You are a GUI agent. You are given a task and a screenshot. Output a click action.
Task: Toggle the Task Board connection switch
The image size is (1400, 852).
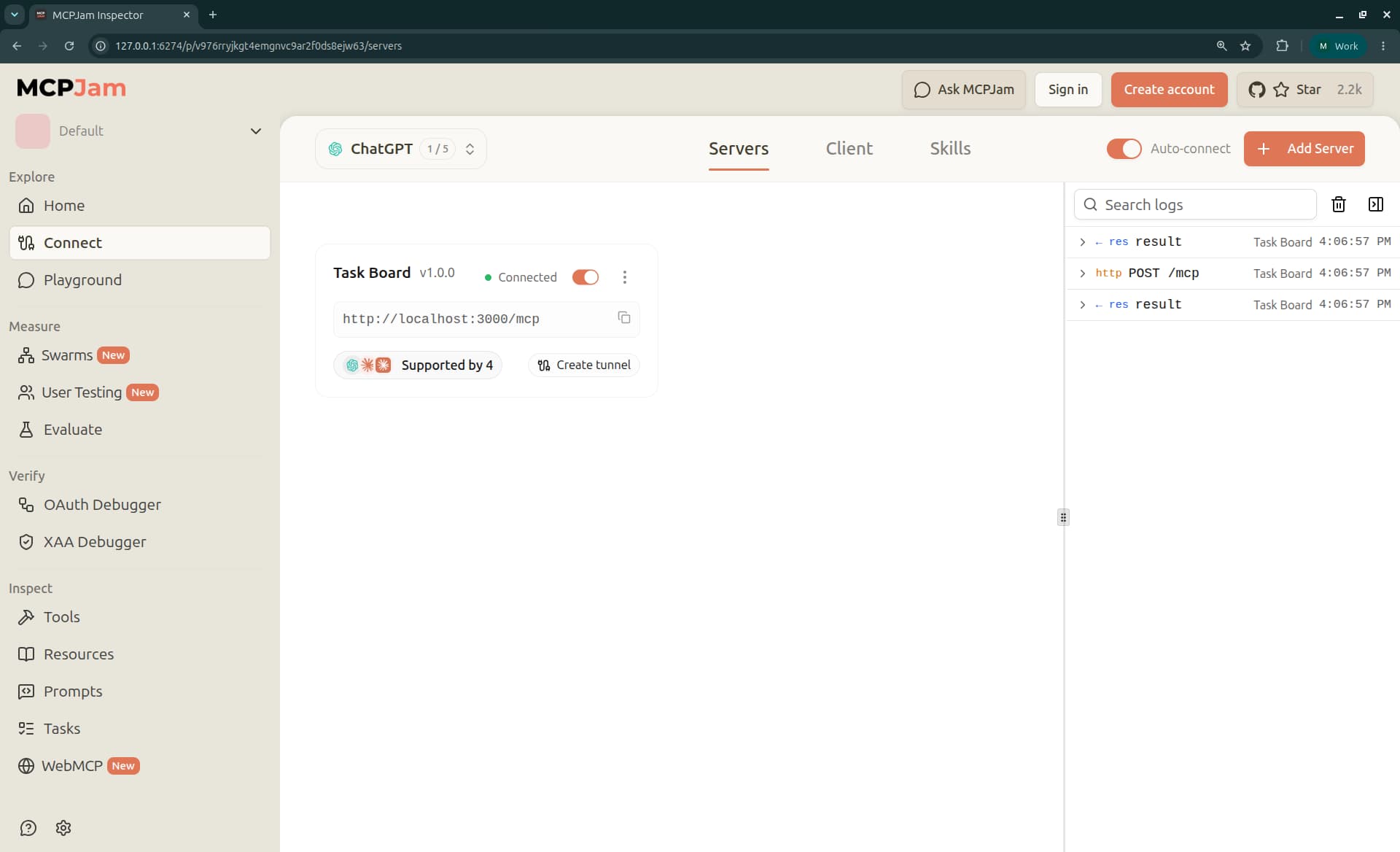pyautogui.click(x=586, y=277)
